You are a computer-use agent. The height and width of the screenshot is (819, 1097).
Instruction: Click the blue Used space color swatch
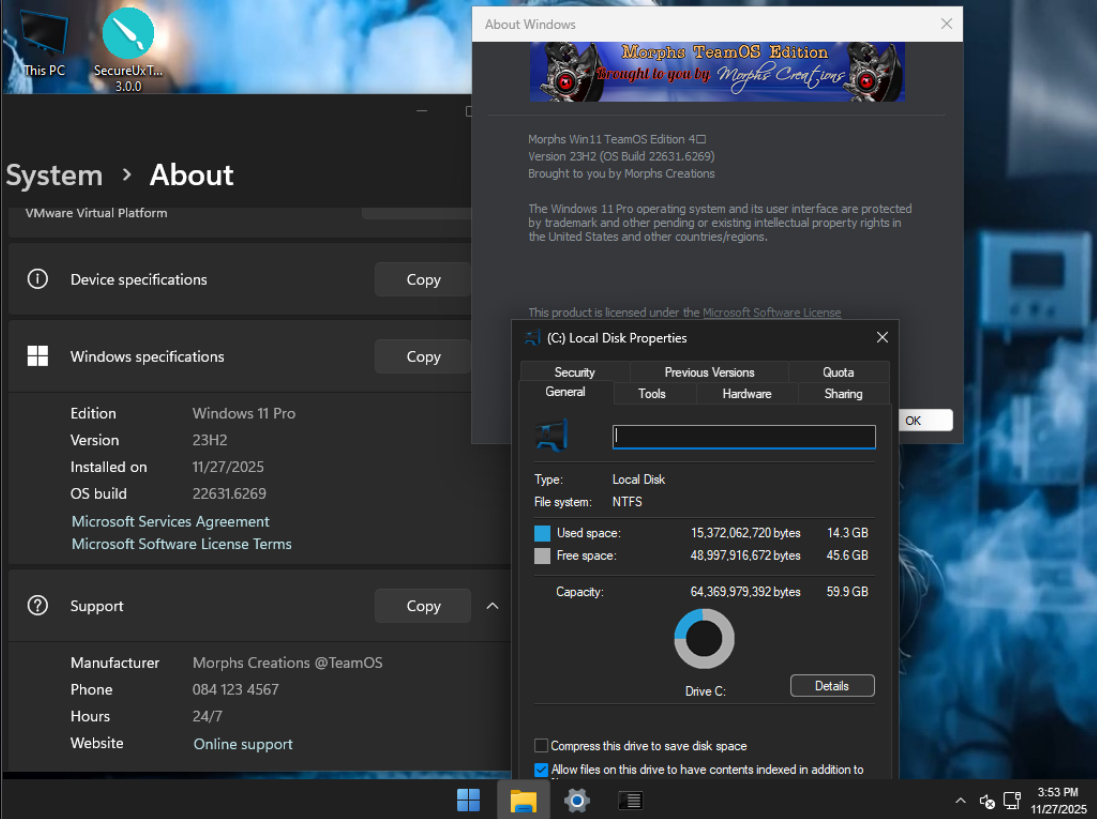click(x=542, y=533)
